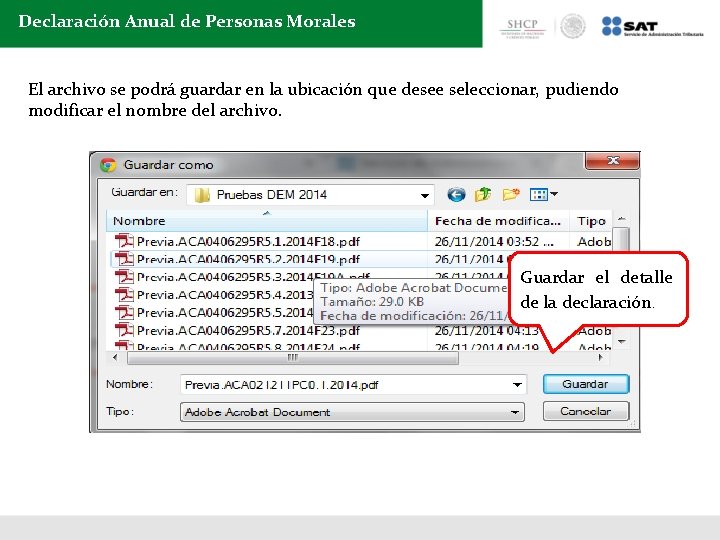The height and width of the screenshot is (540, 720).
Task: Click the SAT logo in header
Action: [652, 26]
